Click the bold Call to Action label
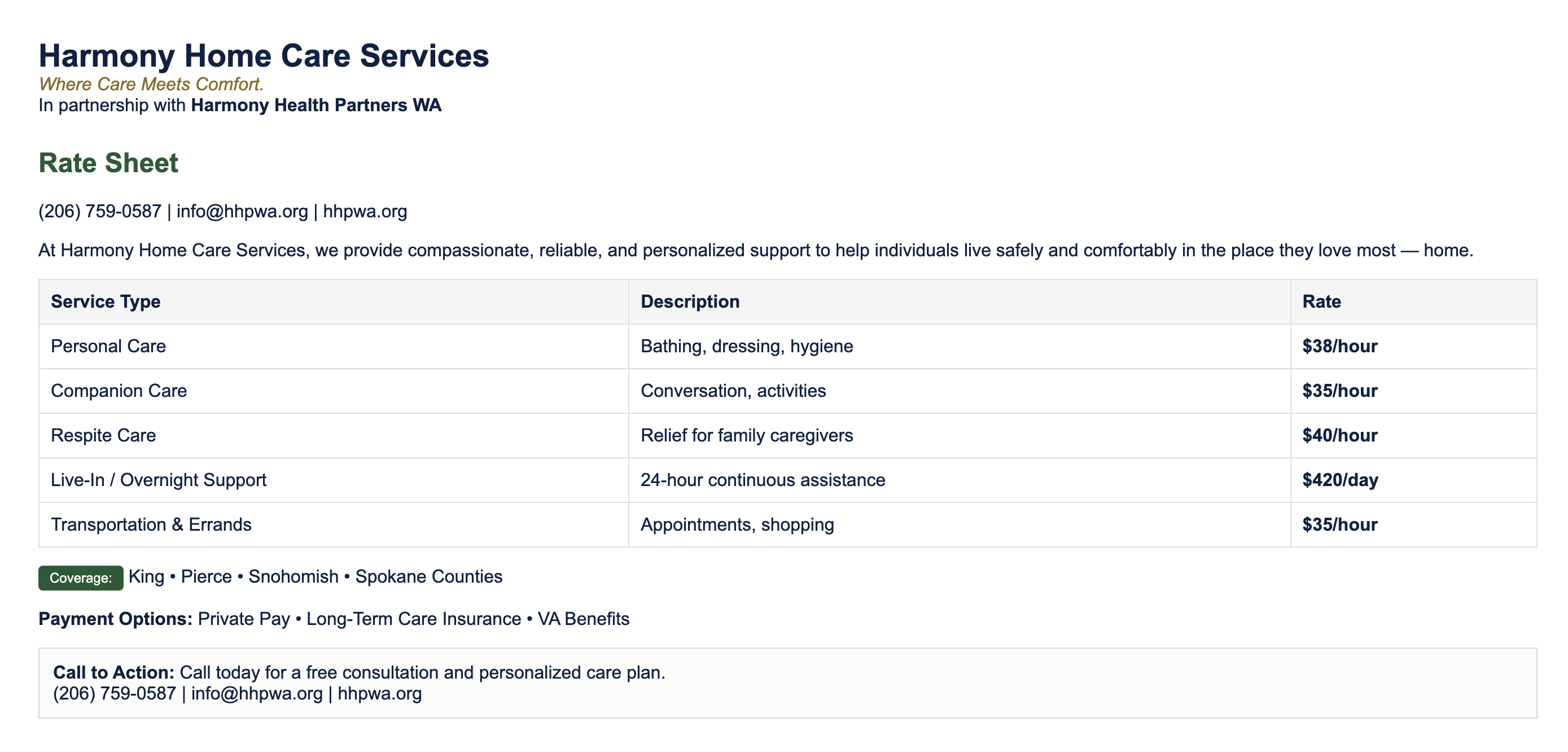The width and height of the screenshot is (1568, 752). tap(114, 672)
